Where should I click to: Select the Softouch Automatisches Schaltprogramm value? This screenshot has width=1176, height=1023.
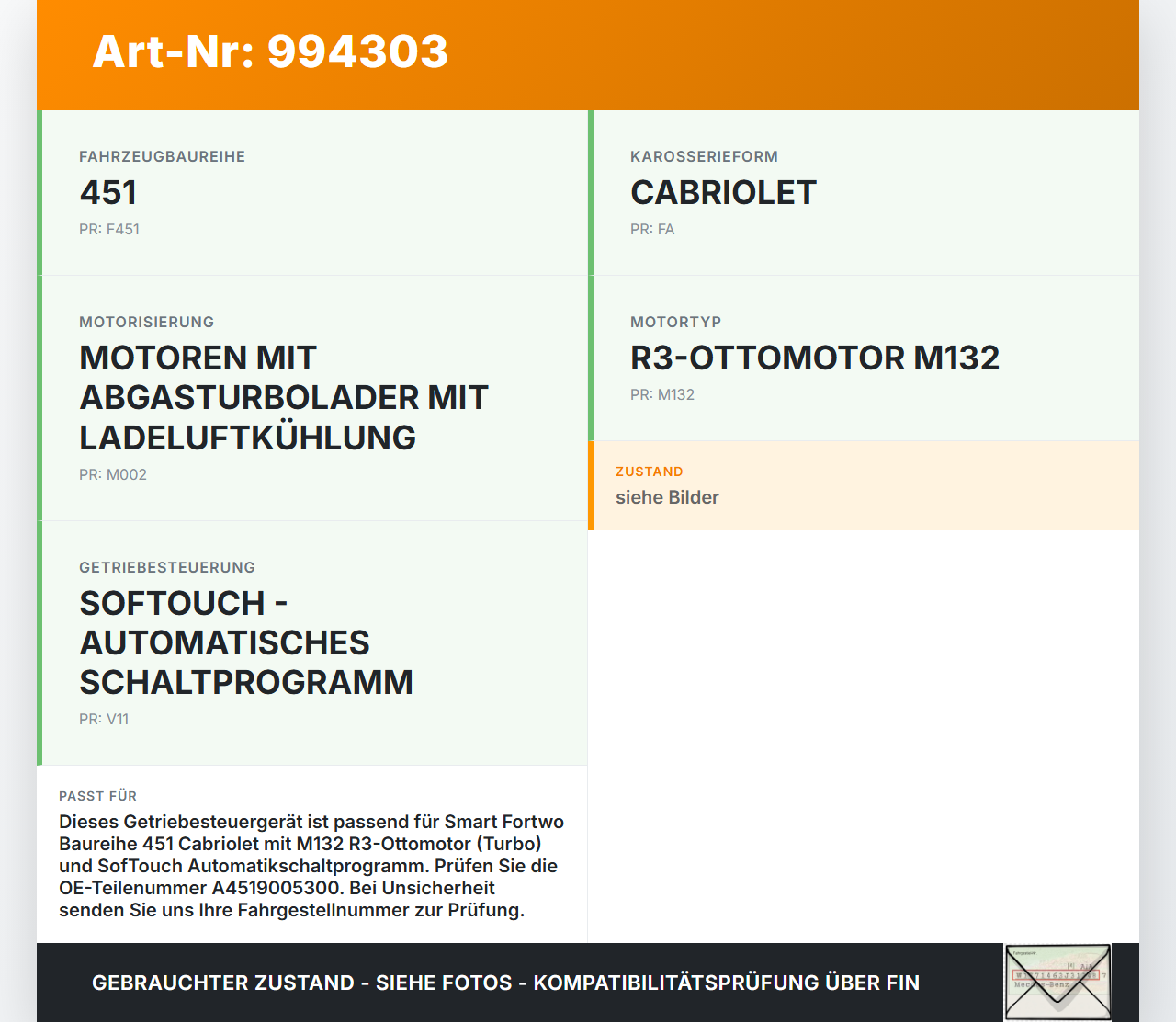tap(246, 642)
